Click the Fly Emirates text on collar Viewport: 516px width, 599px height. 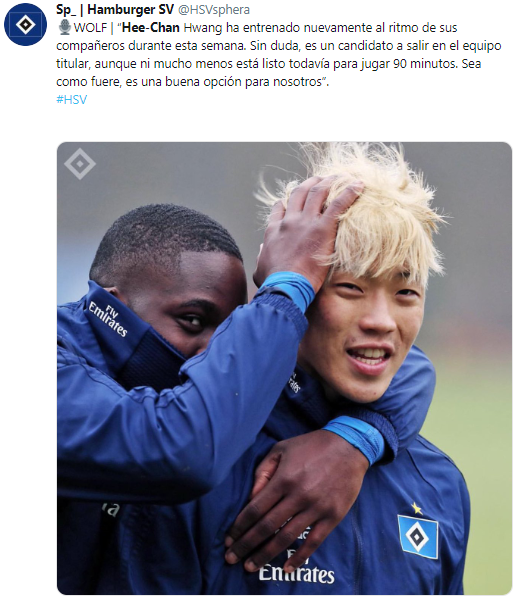click(x=108, y=319)
